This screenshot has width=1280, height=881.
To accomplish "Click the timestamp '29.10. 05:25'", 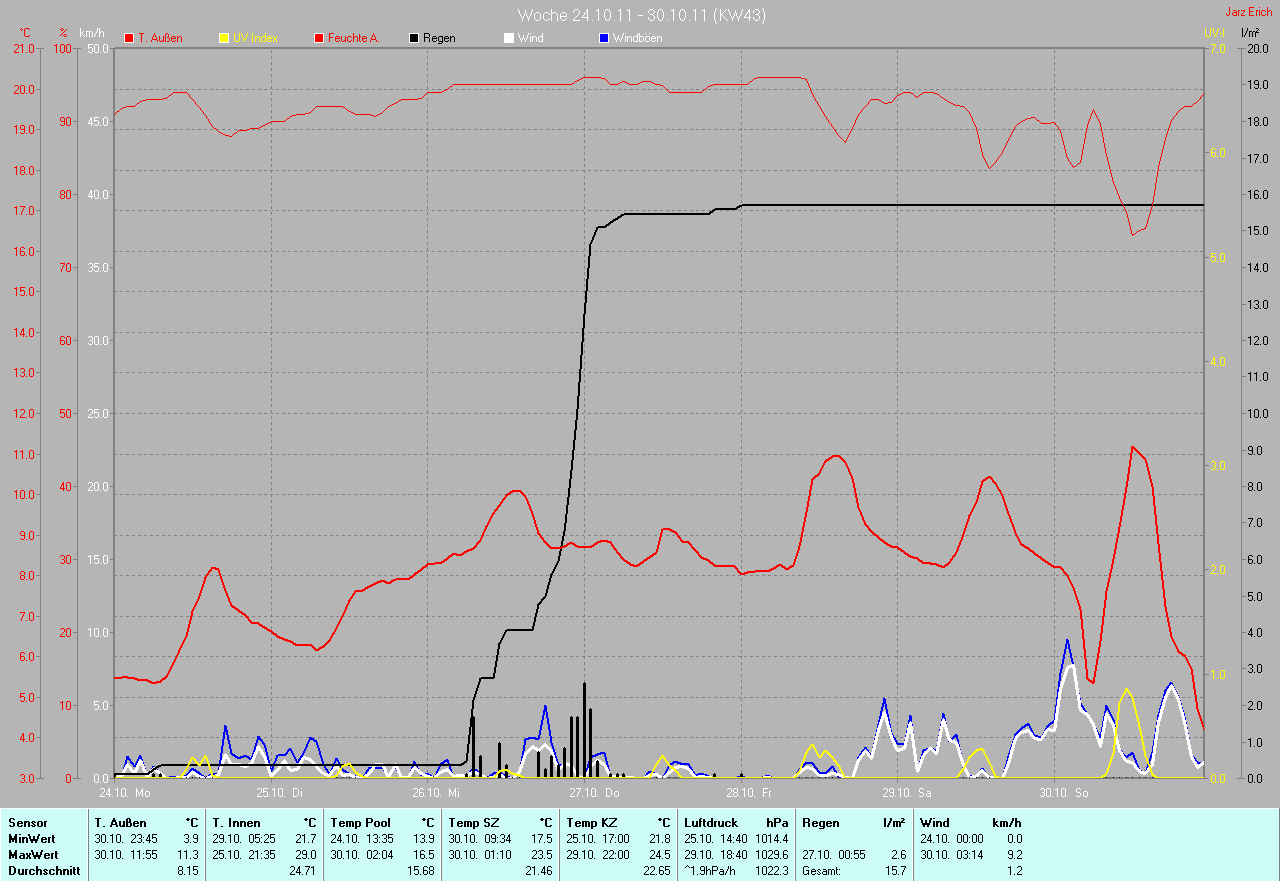I will click(x=244, y=838).
